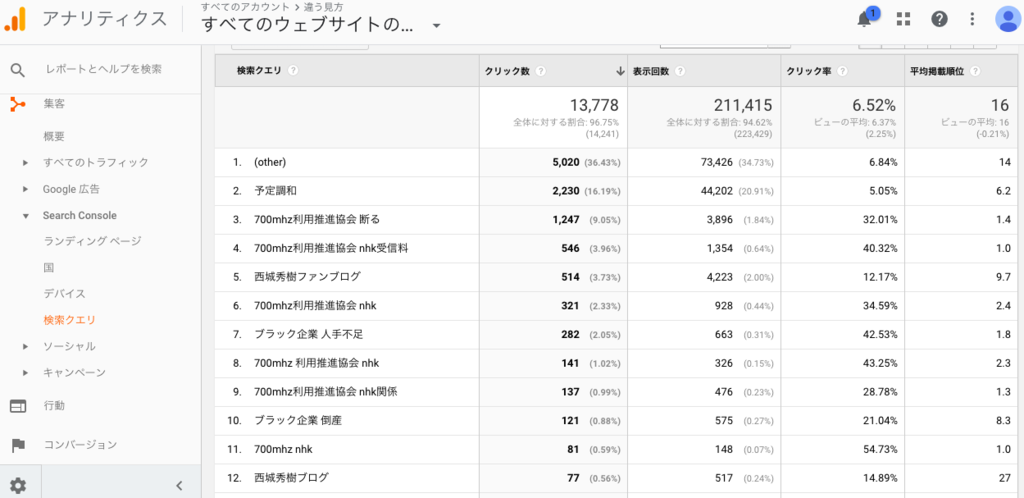The height and width of the screenshot is (498, 1024).
Task: Click the help icon beside クリック数 header
Action: click(541, 71)
